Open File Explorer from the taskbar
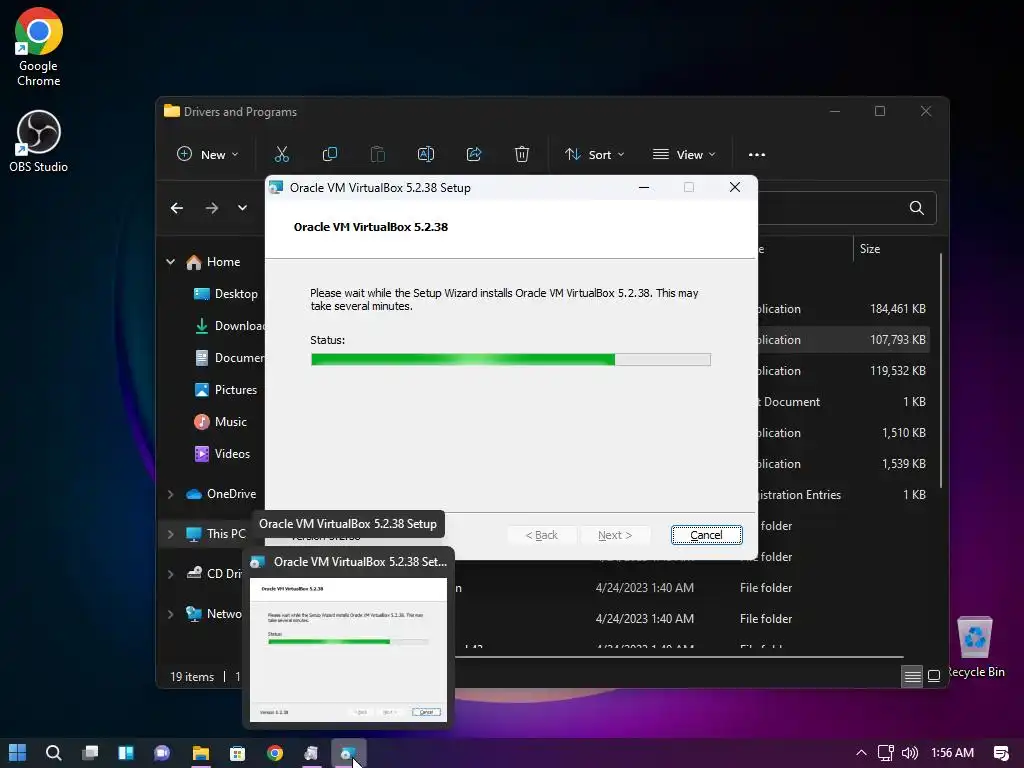 pos(200,753)
